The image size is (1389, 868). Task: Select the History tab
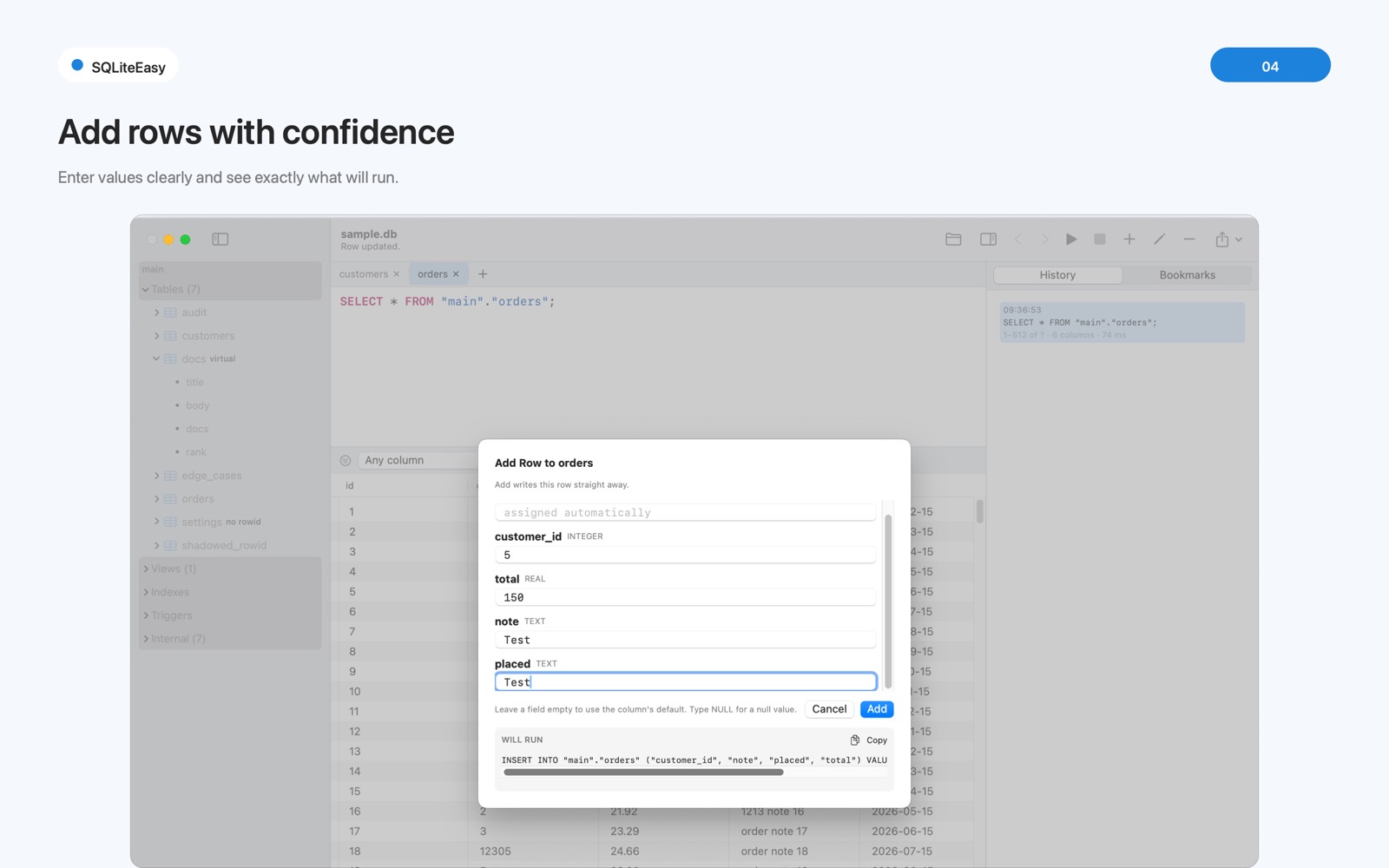(x=1057, y=275)
